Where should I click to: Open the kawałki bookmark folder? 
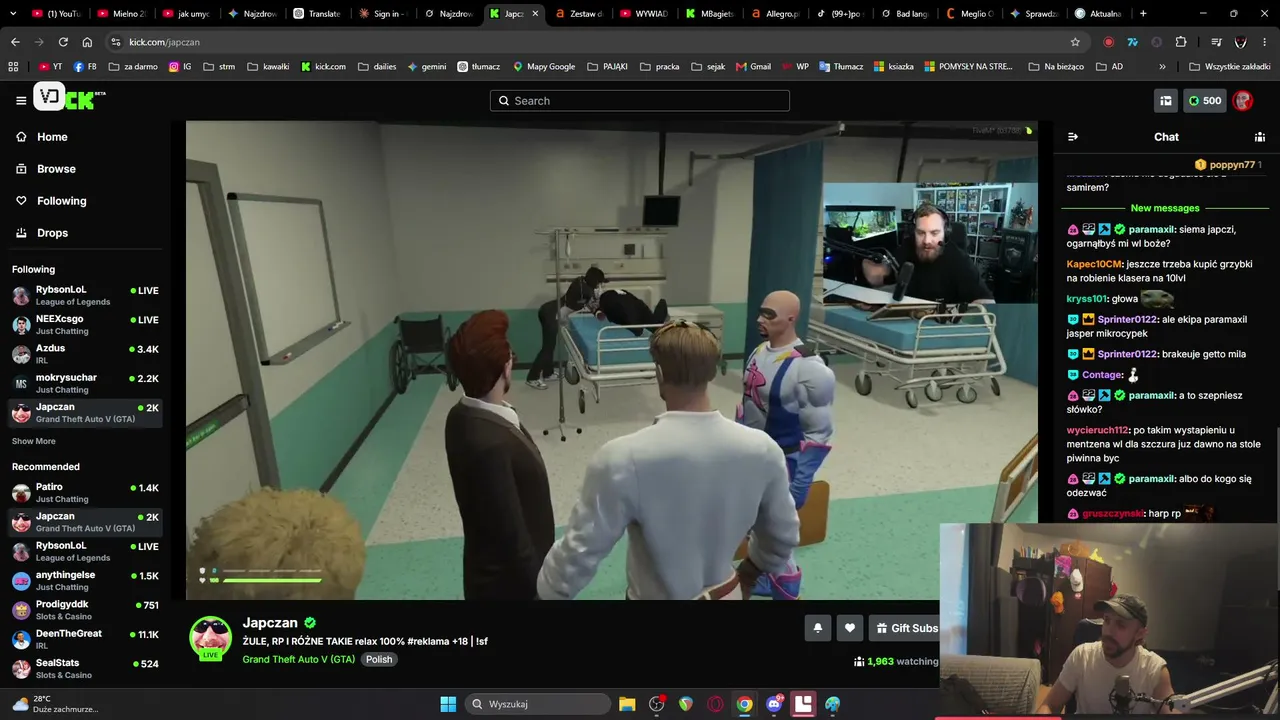[268, 67]
